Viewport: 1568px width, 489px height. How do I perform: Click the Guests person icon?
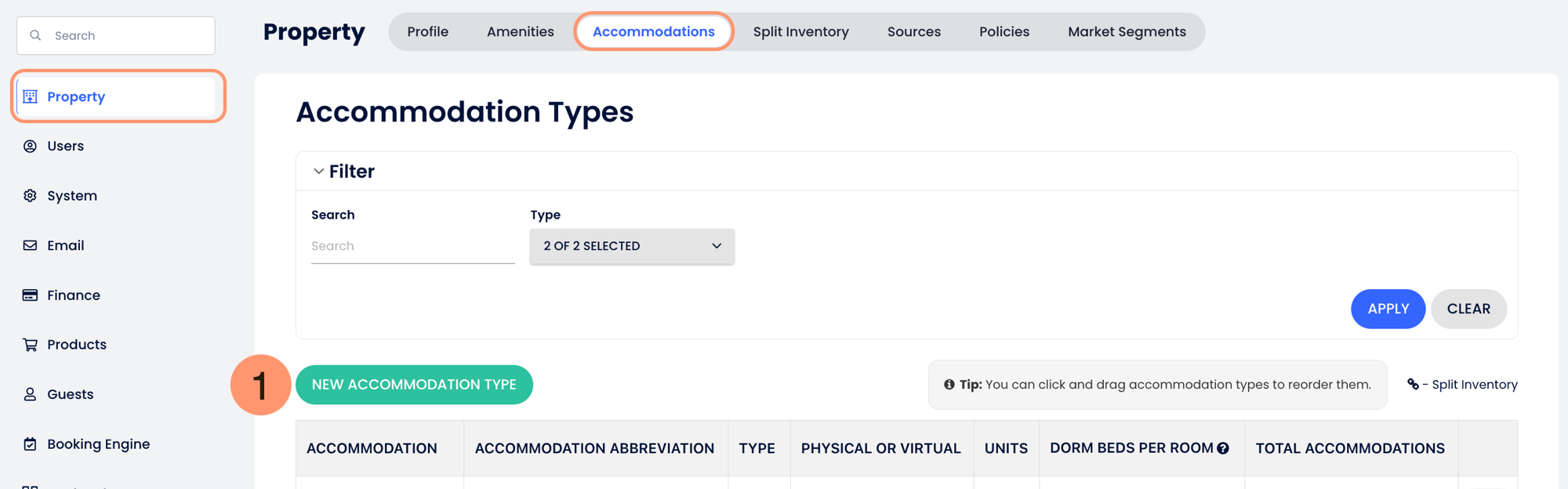click(x=30, y=394)
